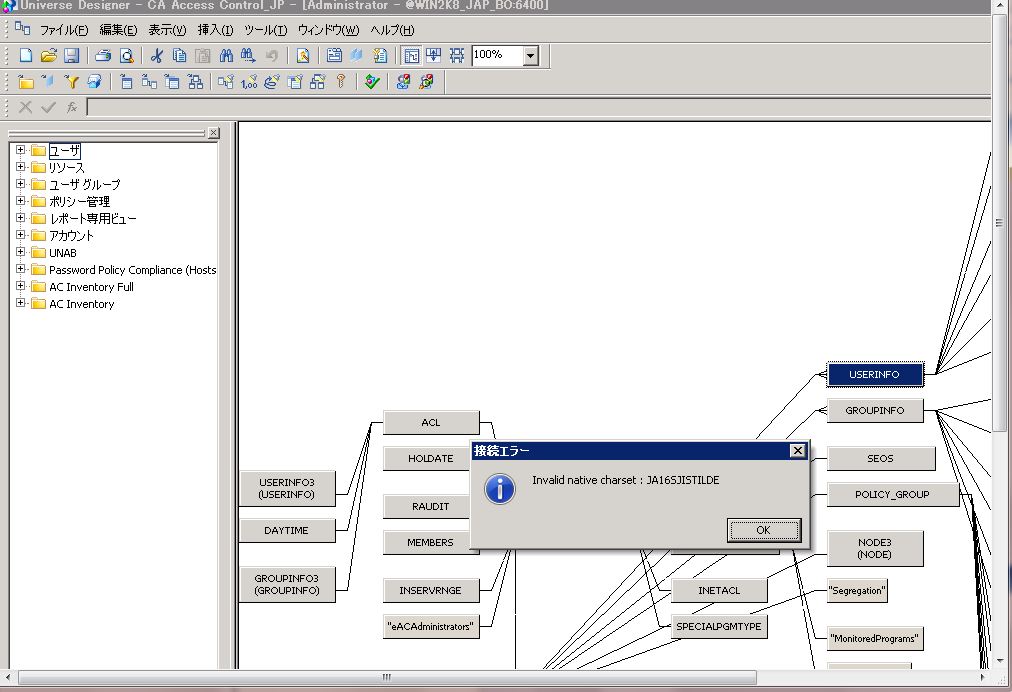Click OK in the 接続エラー dialog
This screenshot has width=1012, height=692.
pyautogui.click(x=764, y=530)
